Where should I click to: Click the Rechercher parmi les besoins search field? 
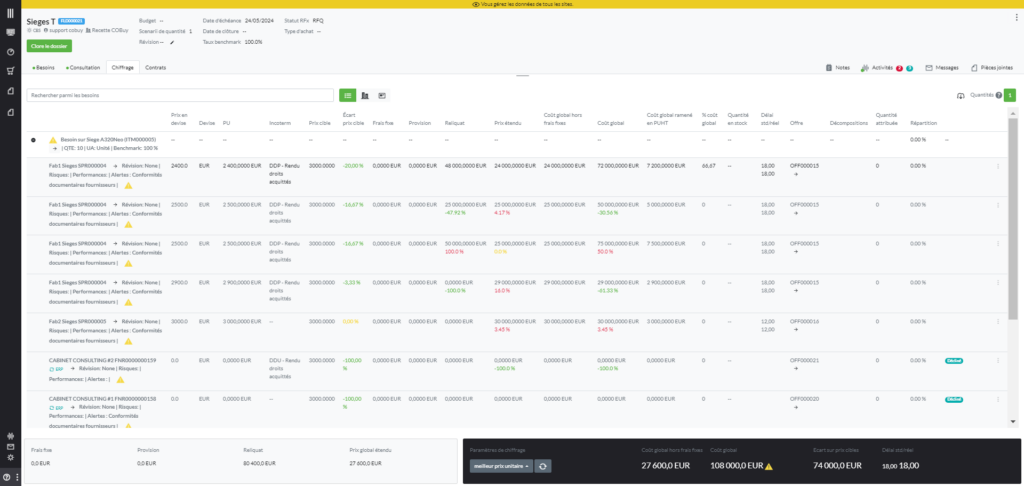[180, 95]
